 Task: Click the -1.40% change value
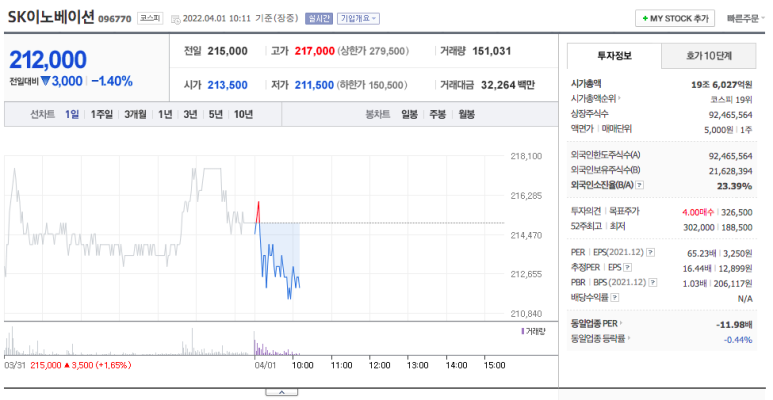tap(112, 81)
